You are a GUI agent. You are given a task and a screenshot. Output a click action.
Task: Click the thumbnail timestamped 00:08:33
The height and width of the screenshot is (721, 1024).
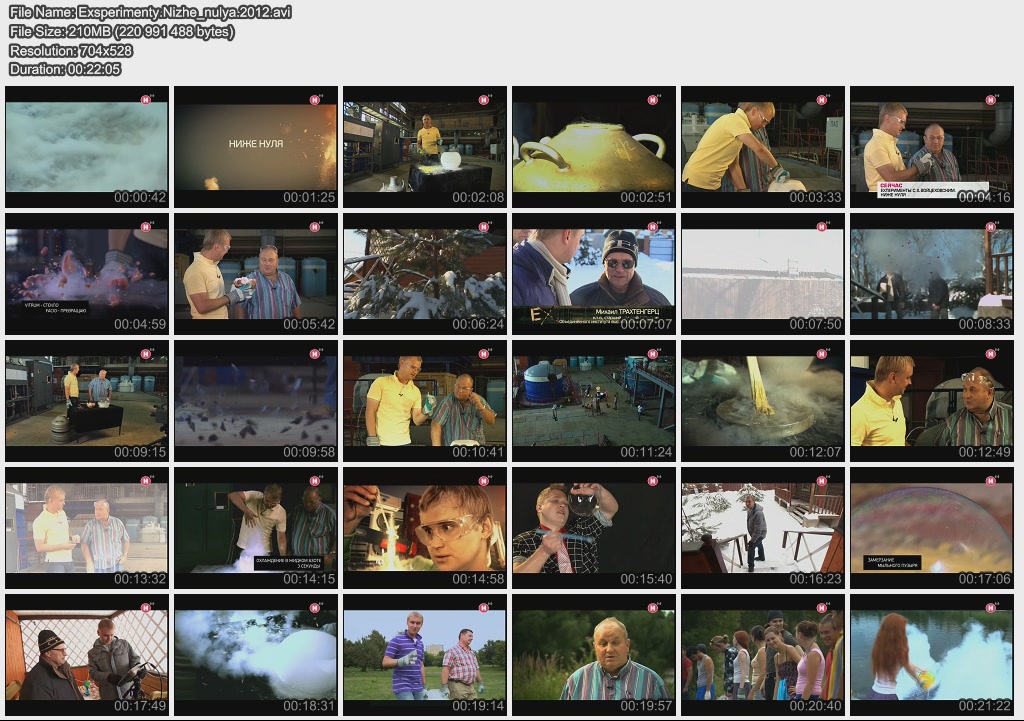931,273
